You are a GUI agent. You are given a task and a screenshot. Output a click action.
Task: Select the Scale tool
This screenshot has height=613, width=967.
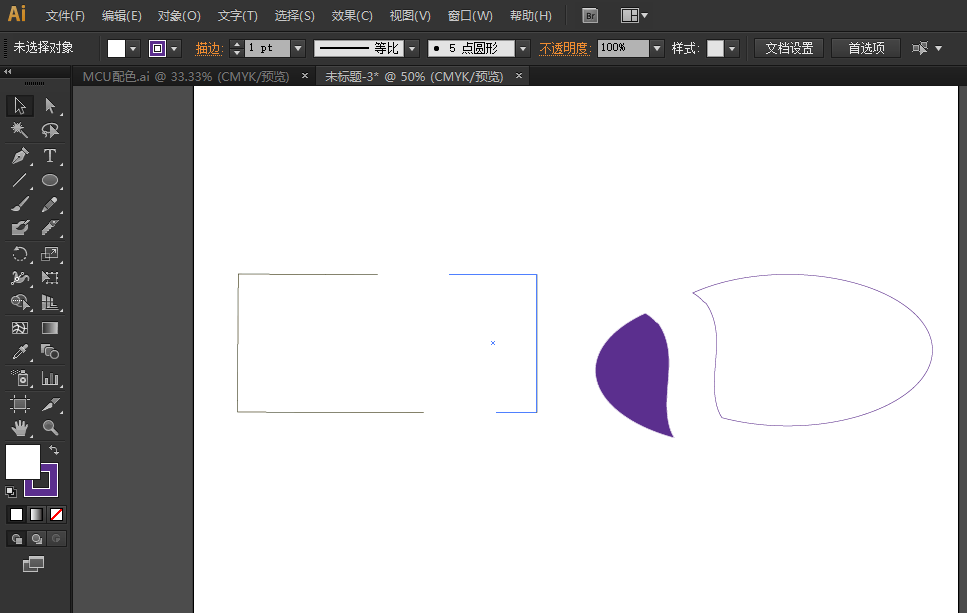(x=50, y=254)
